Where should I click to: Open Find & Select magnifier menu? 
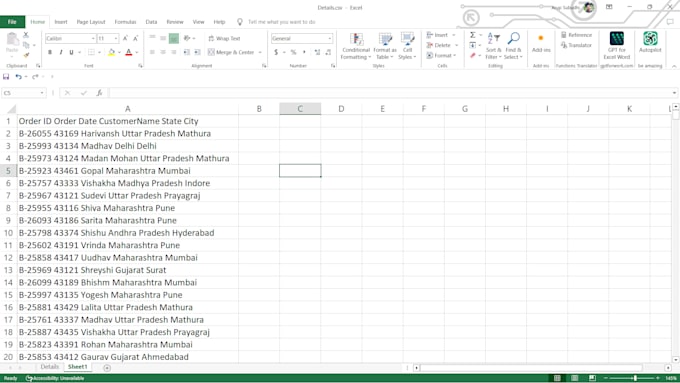[513, 46]
